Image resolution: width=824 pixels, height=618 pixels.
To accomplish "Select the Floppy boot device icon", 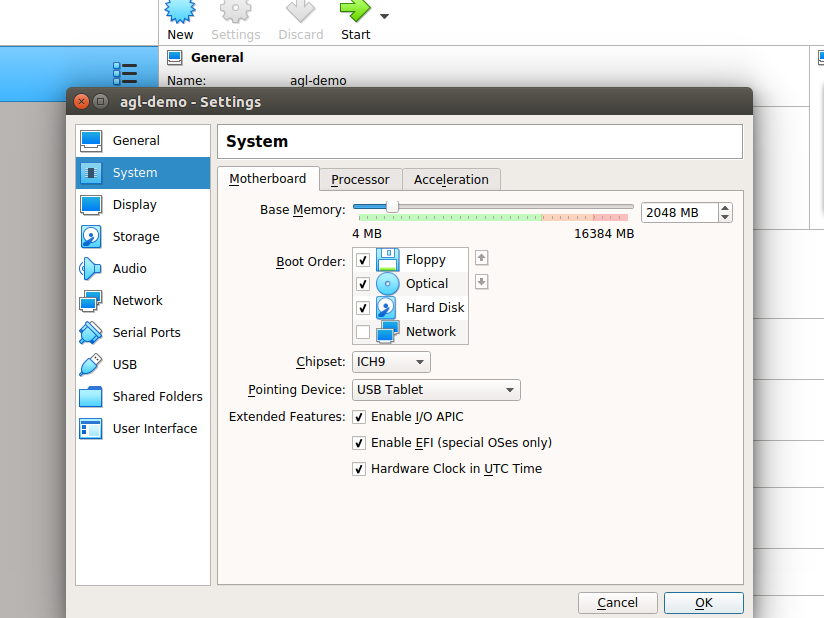I will [388, 260].
